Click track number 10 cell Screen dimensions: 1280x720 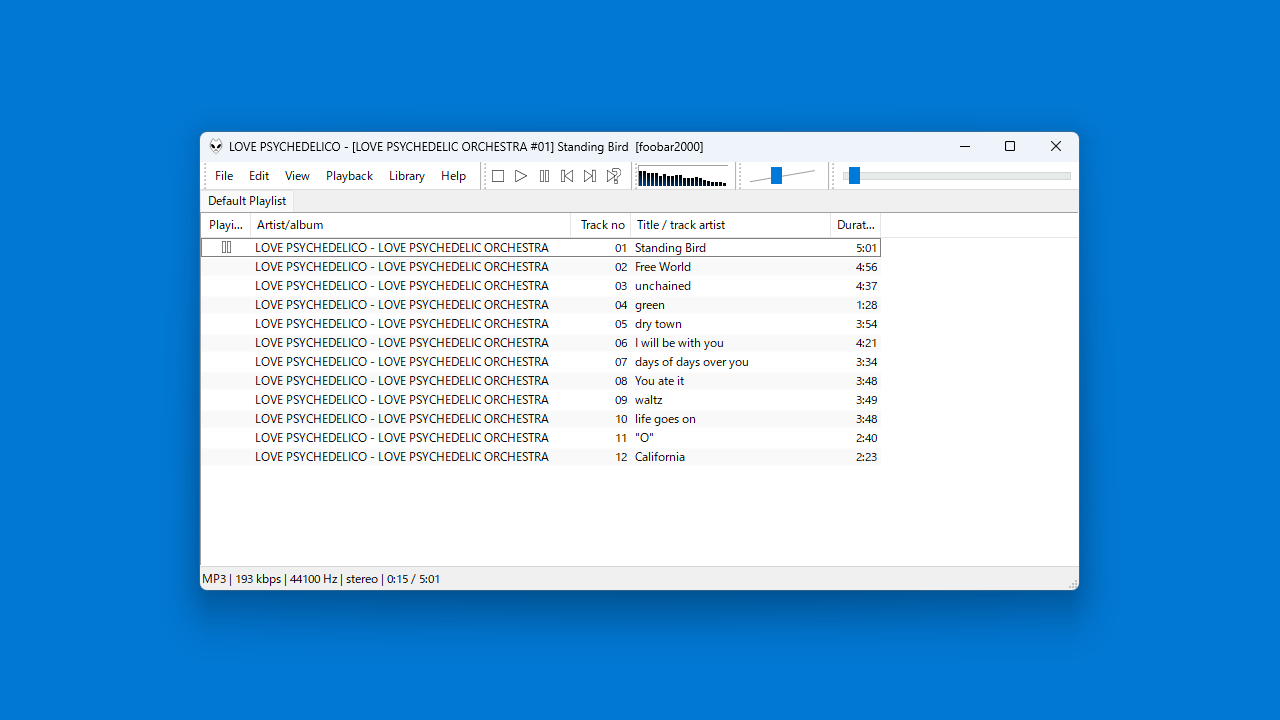point(621,419)
